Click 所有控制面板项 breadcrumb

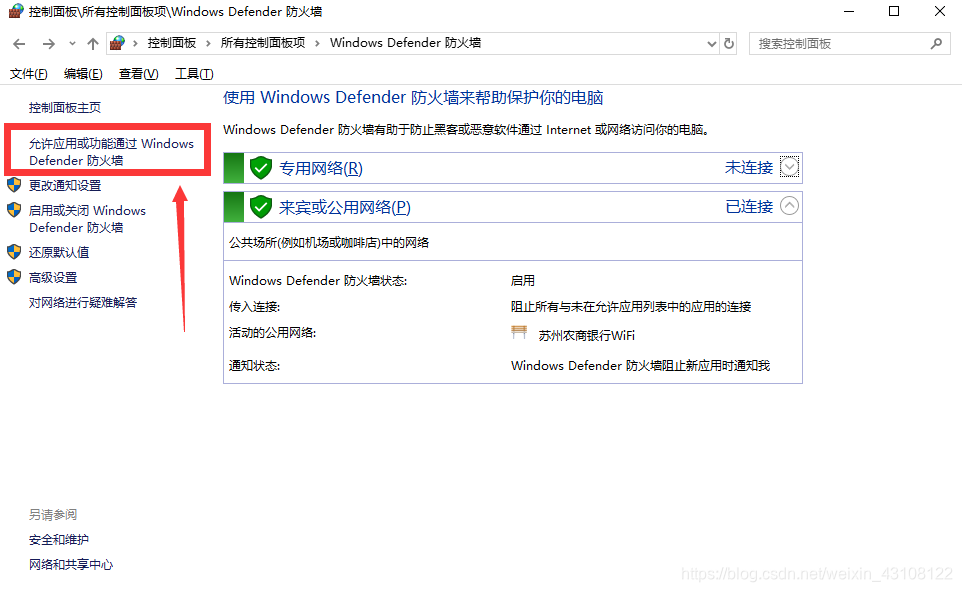[x=263, y=43]
